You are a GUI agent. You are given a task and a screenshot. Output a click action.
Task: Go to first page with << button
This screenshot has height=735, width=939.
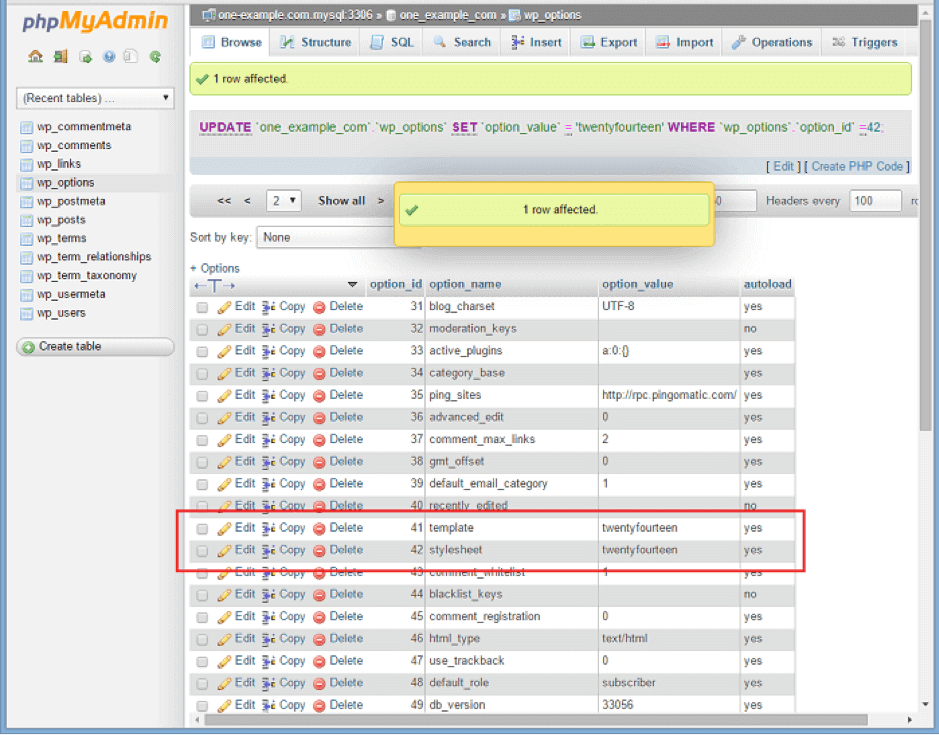tap(224, 201)
